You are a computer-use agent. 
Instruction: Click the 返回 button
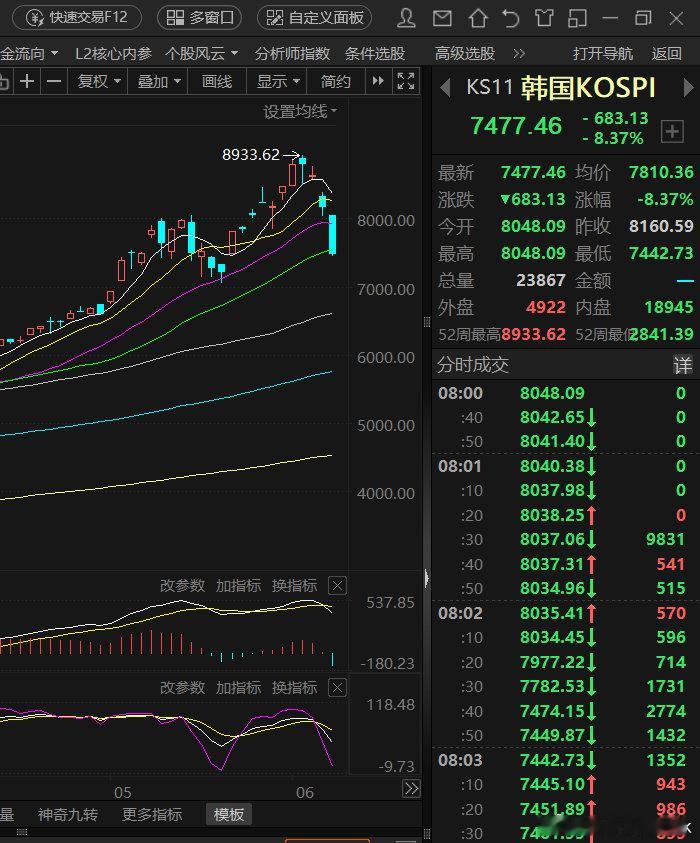click(x=667, y=54)
